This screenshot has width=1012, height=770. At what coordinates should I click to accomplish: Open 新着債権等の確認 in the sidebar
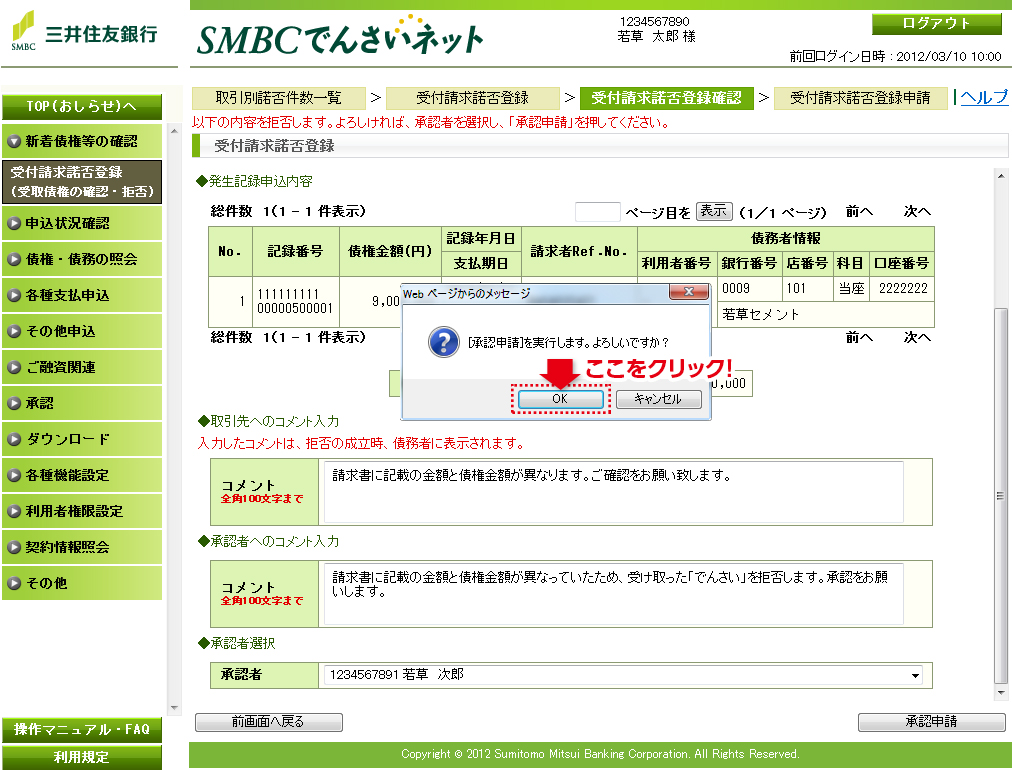[x=82, y=141]
